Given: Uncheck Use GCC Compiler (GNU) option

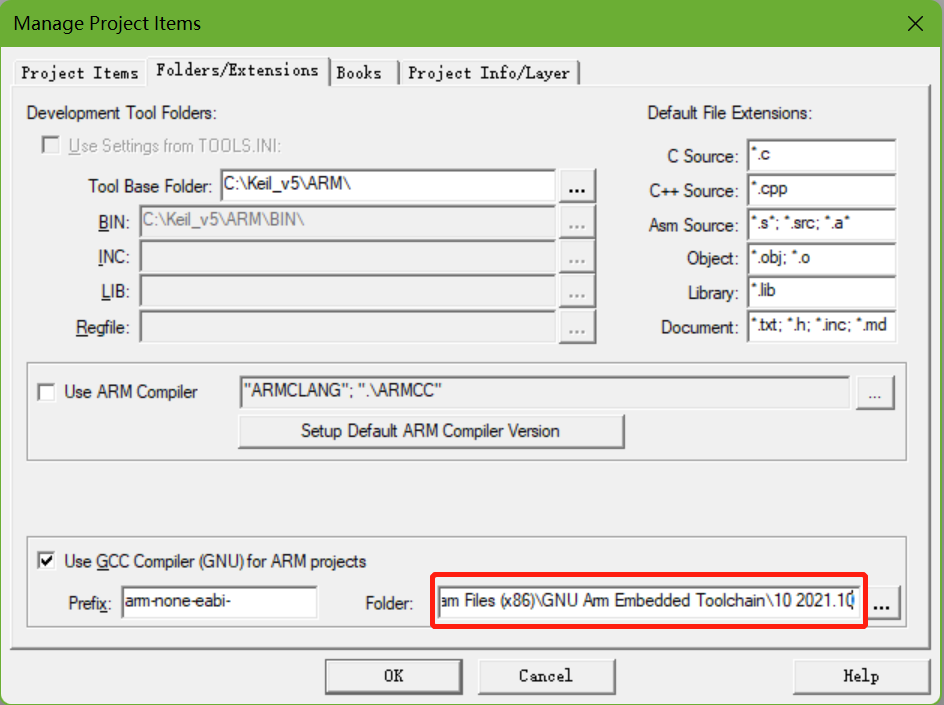Looking at the screenshot, I should (x=47, y=561).
